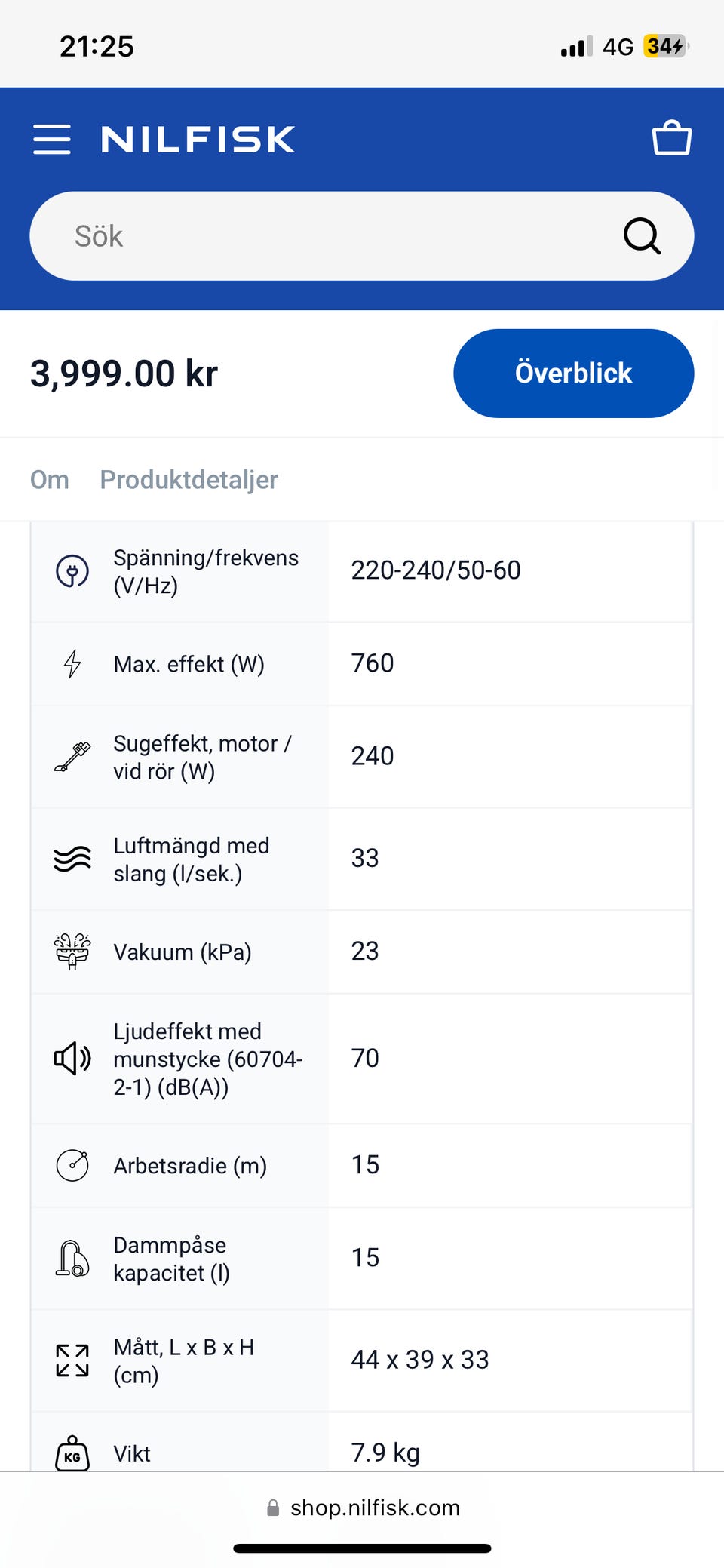Image resolution: width=724 pixels, height=1568 pixels.
Task: Tap the vacuum kPa pressure icon
Action: [72, 952]
